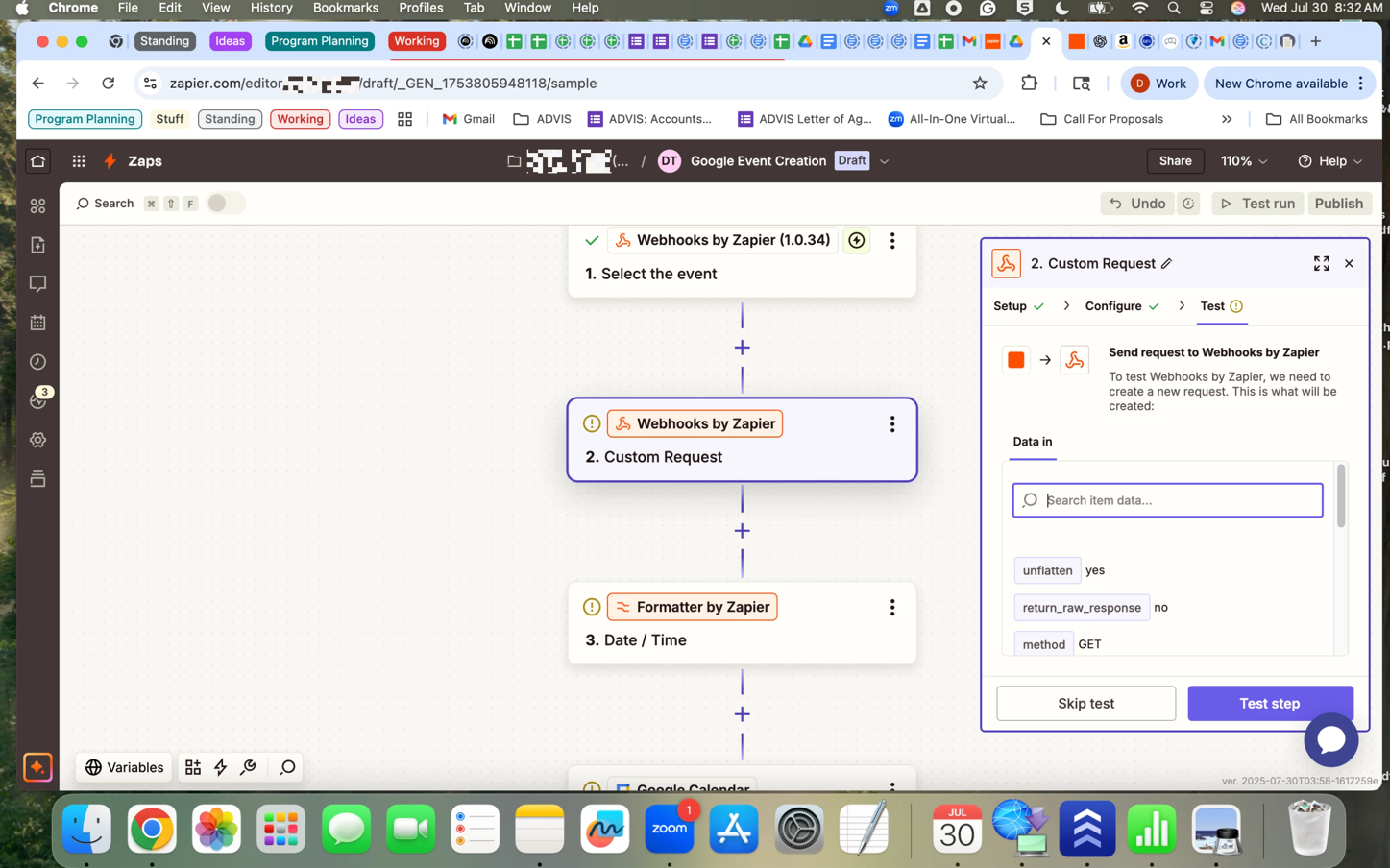1390x868 pixels.
Task: Click the Search button in editor toolbar
Action: click(x=105, y=204)
